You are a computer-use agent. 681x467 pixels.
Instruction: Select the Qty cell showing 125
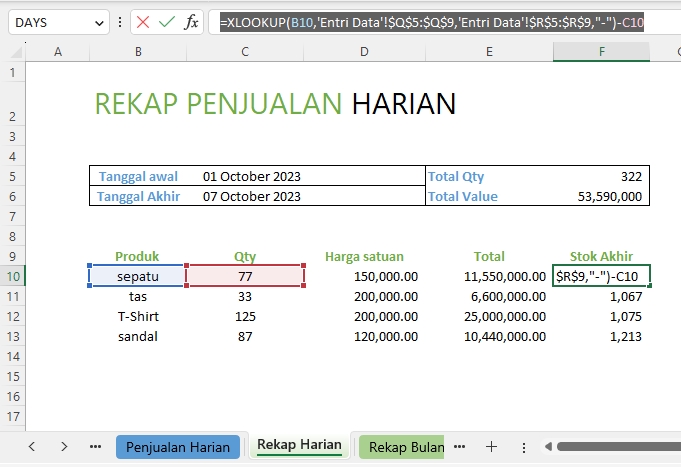(x=245, y=316)
